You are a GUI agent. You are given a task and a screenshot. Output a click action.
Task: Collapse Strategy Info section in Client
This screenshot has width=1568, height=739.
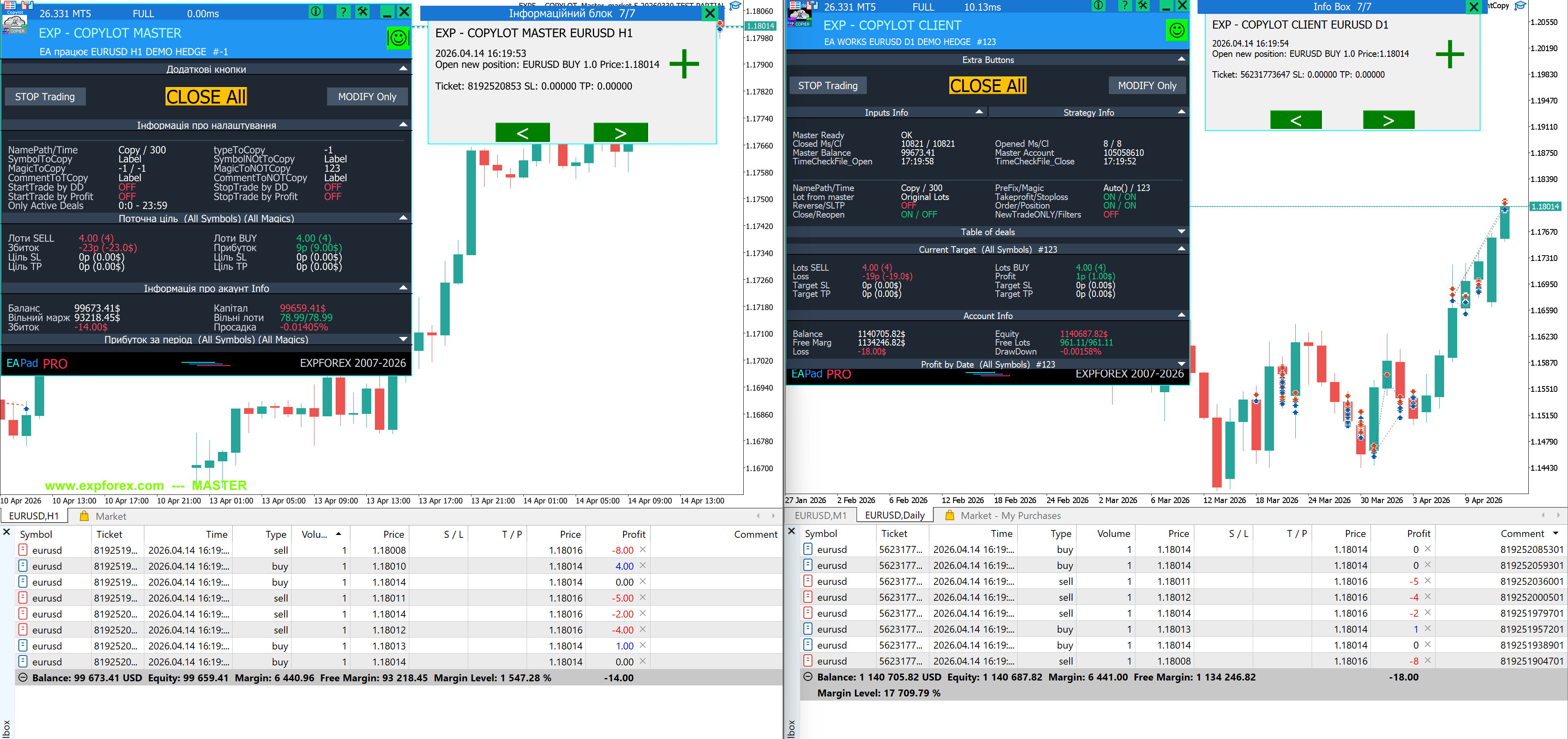click(x=1182, y=112)
